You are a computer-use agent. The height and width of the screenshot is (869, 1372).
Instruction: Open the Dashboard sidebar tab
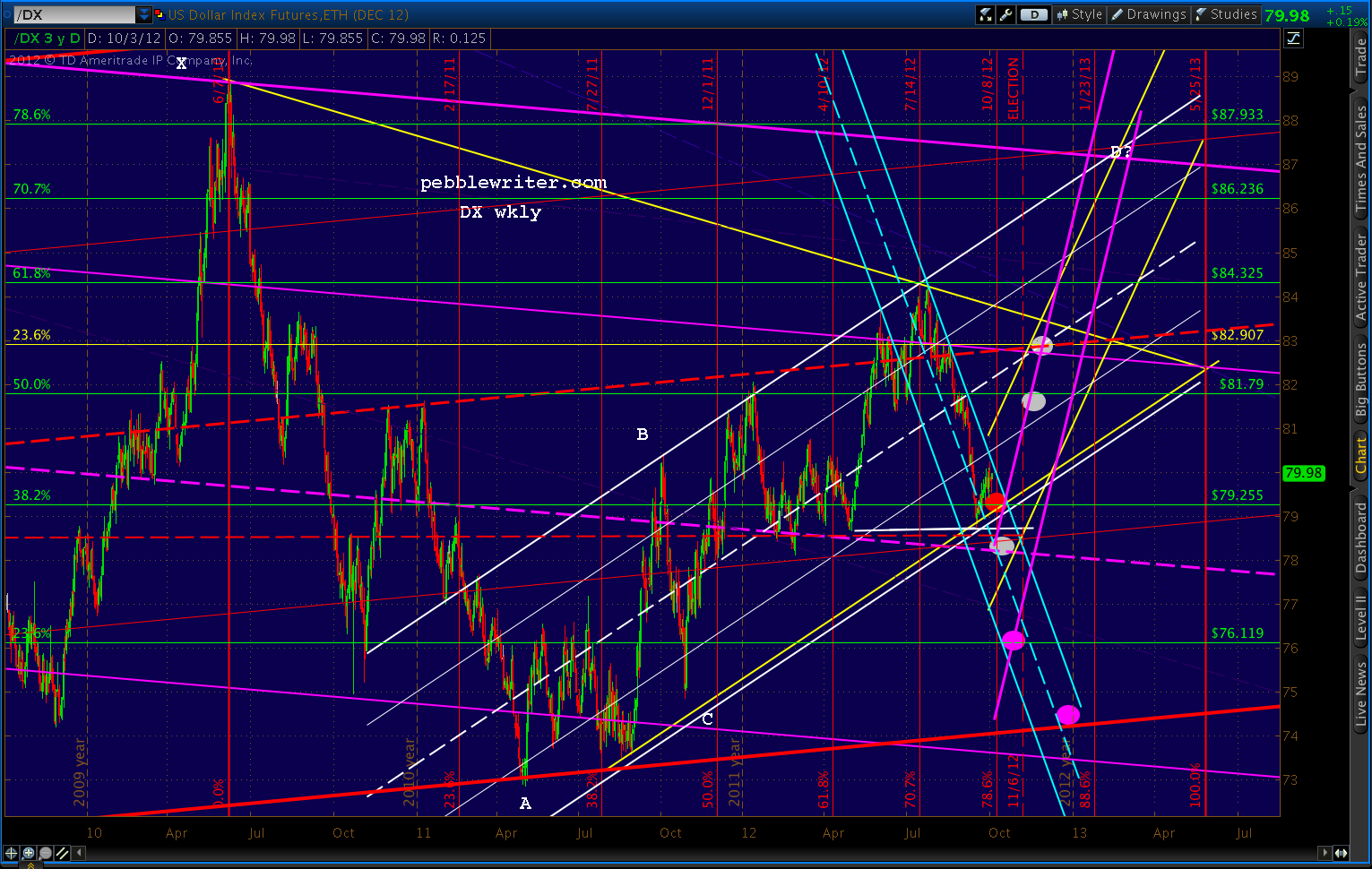tap(1361, 537)
